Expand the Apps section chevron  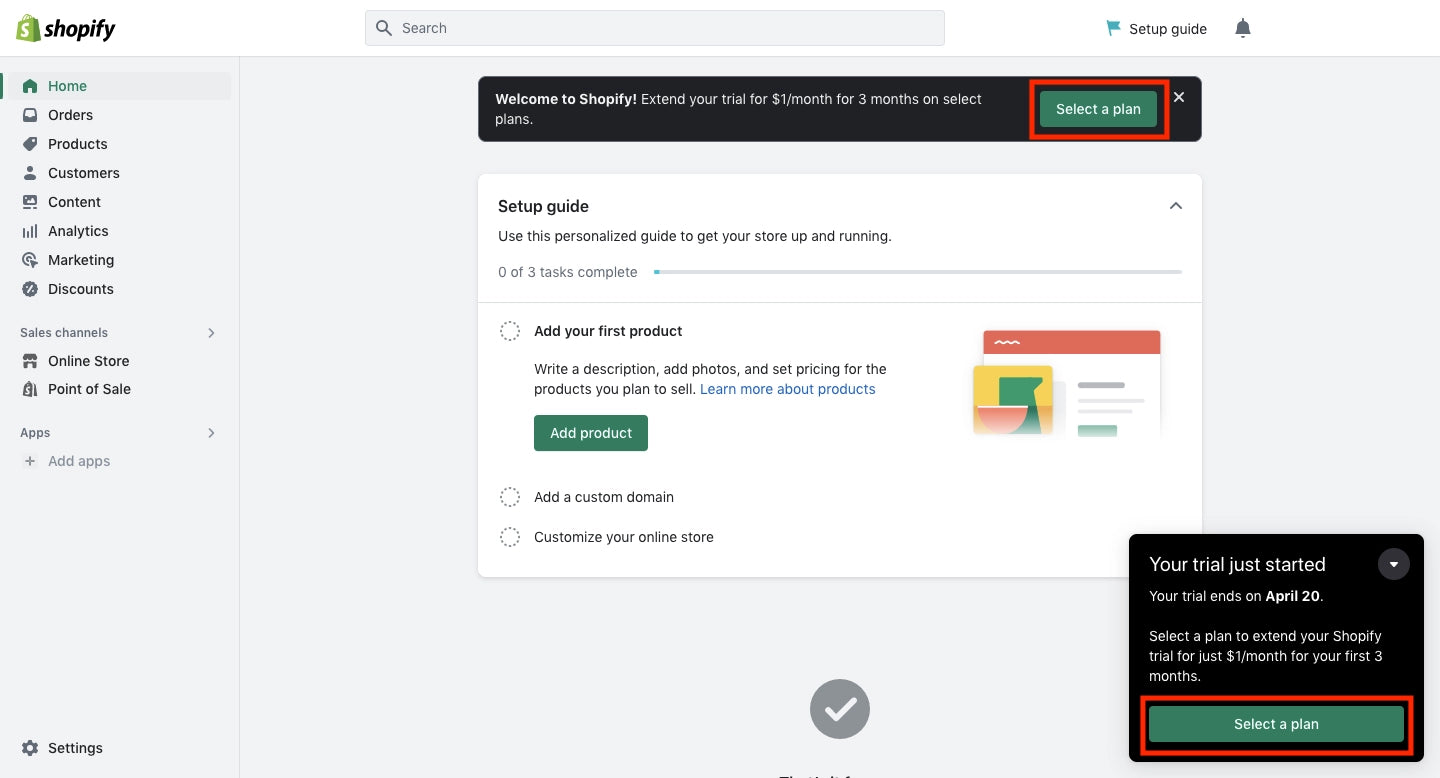click(211, 433)
